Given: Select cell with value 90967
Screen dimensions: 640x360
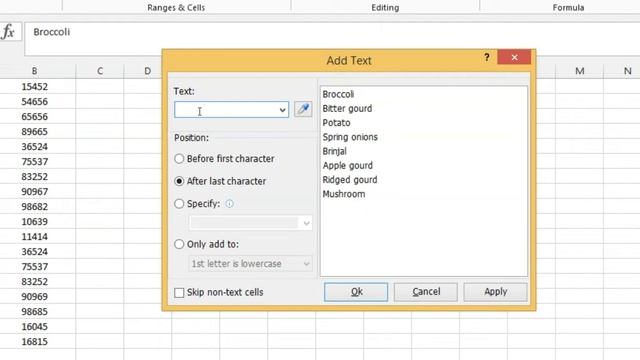Looking at the screenshot, I should [x=35, y=191].
